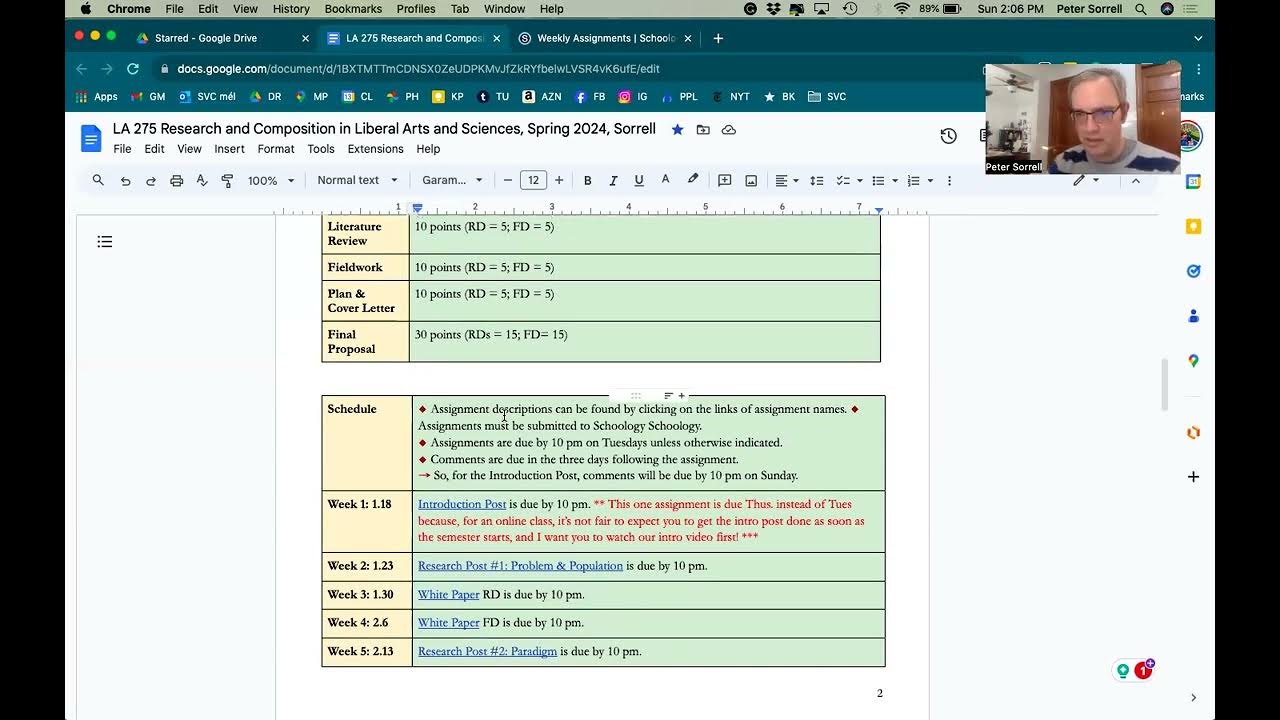Viewport: 1280px width, 720px height.
Task: Open the zoom level dropdown
Action: [x=271, y=181]
